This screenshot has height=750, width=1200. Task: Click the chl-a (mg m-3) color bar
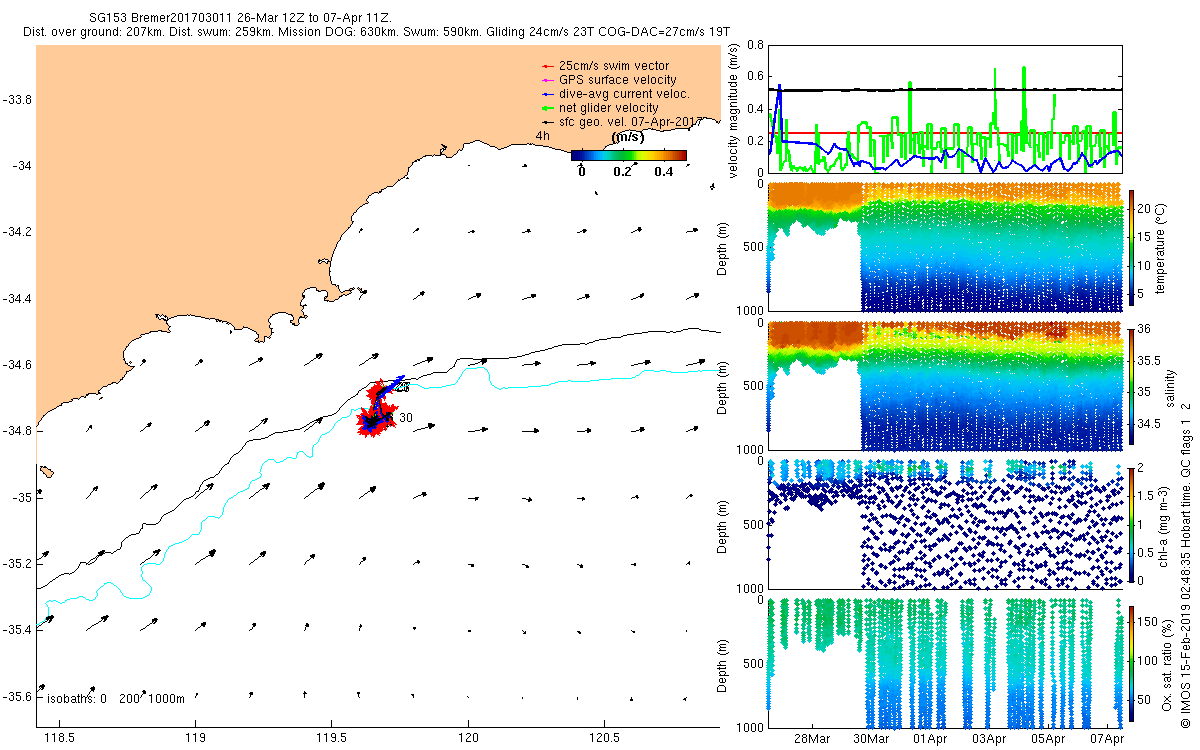coord(1131,524)
